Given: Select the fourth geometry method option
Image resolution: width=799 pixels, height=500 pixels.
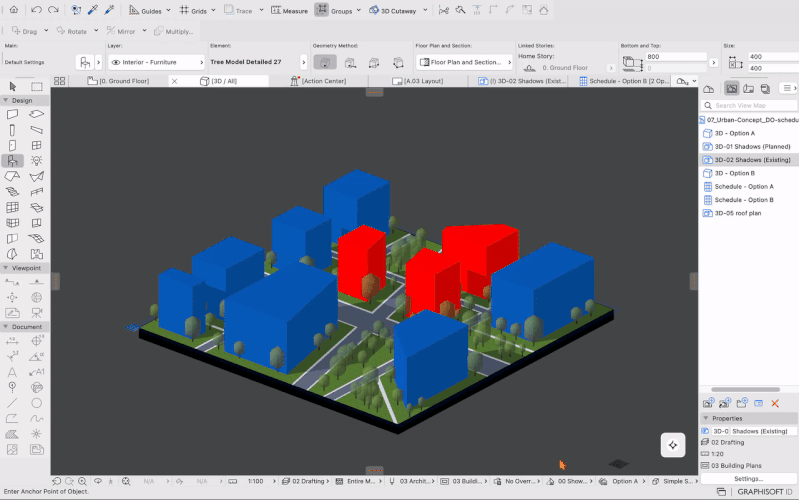Looking at the screenshot, I should 398,62.
